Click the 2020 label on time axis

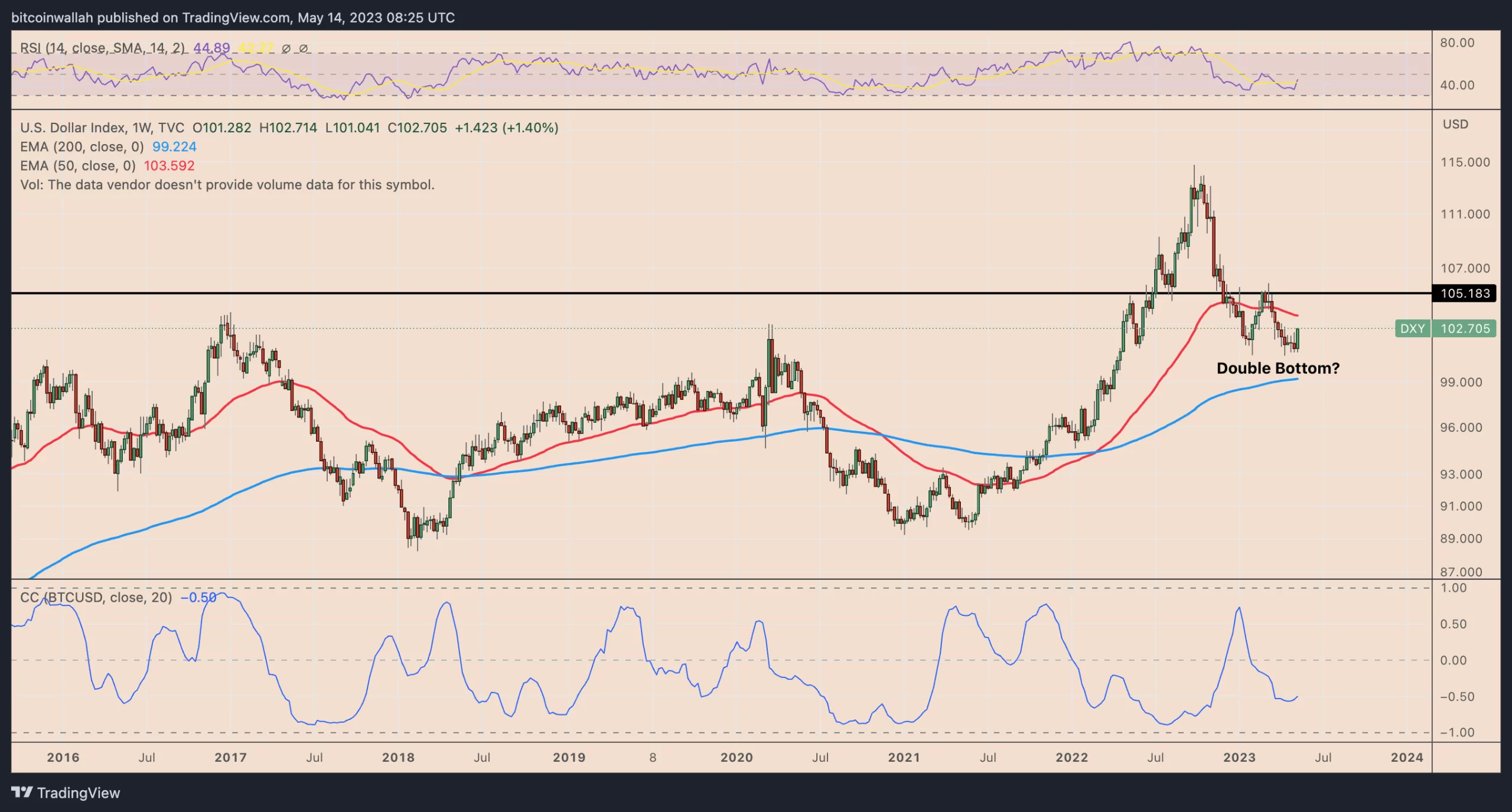coord(737,757)
